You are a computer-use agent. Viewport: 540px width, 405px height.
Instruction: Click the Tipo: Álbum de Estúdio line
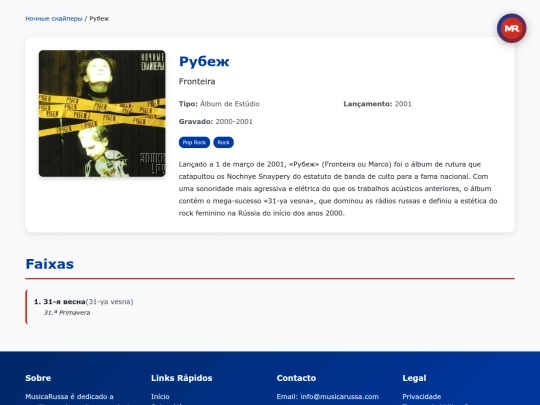click(219, 104)
